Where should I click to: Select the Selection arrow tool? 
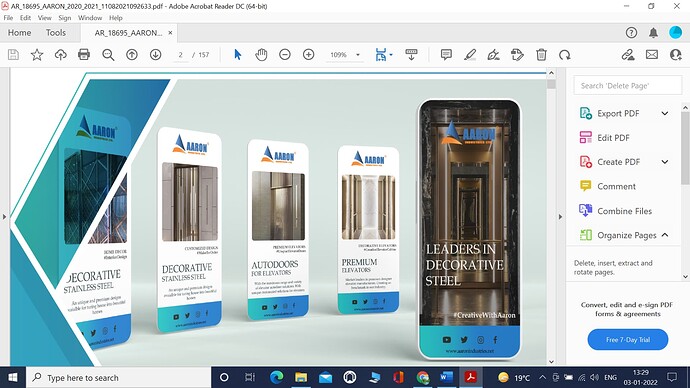pyautogui.click(x=238, y=55)
